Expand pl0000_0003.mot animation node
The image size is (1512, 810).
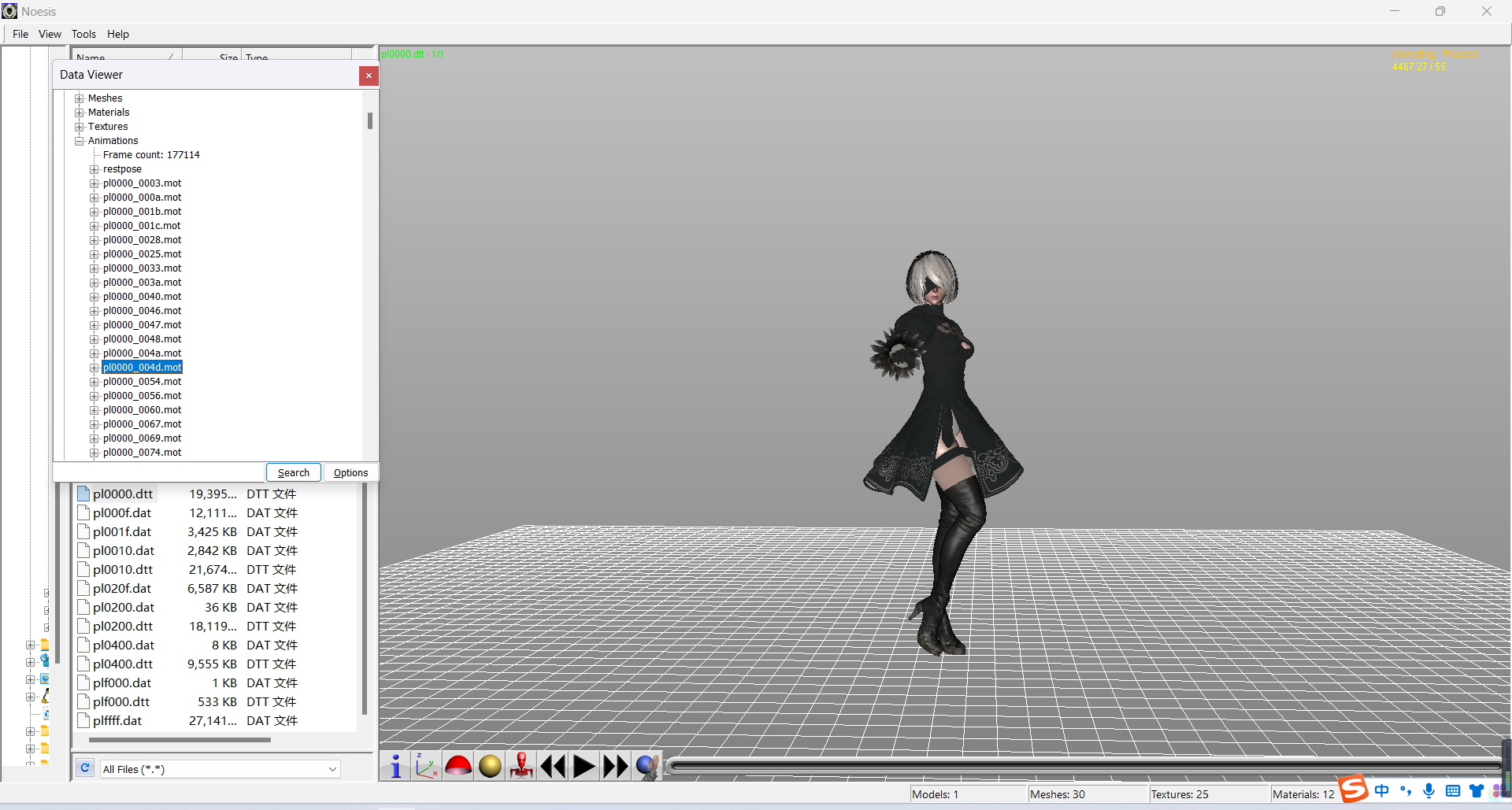pyautogui.click(x=94, y=183)
